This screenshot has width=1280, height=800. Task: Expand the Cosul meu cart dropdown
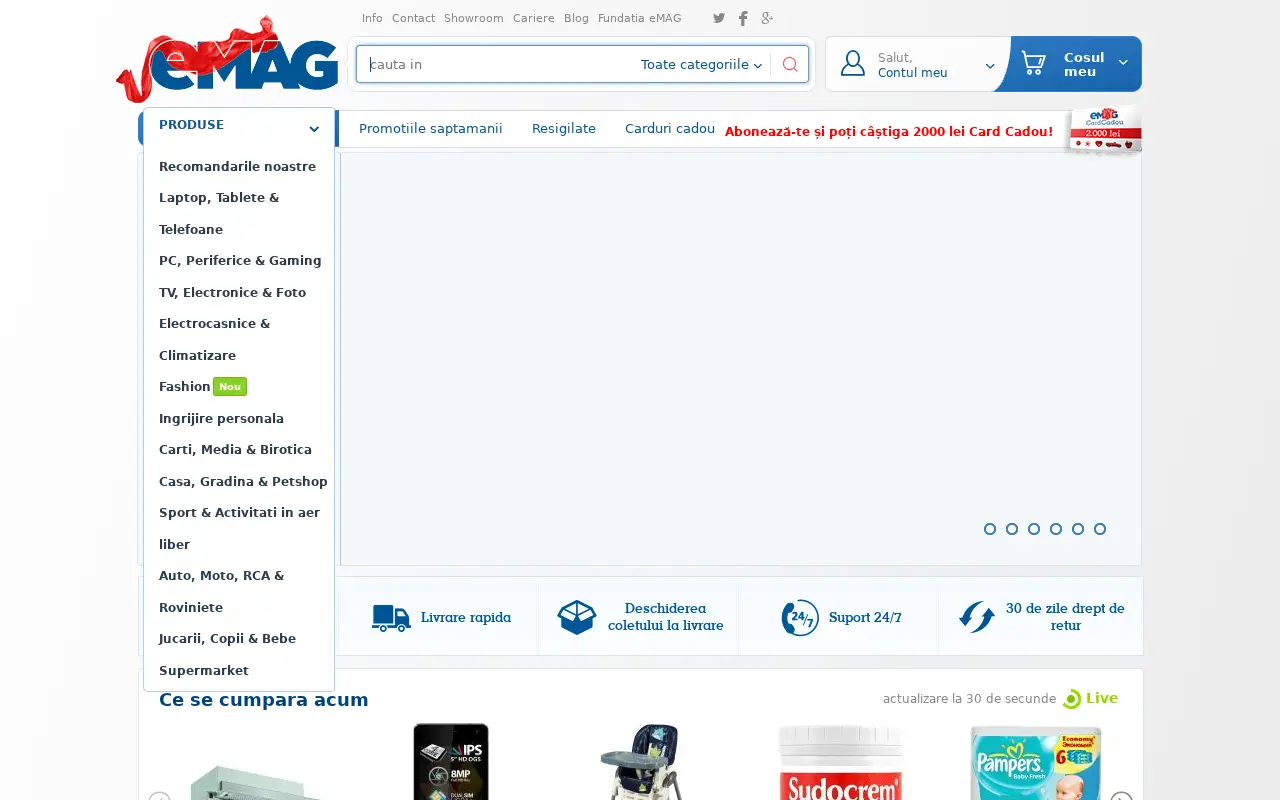(x=1123, y=63)
